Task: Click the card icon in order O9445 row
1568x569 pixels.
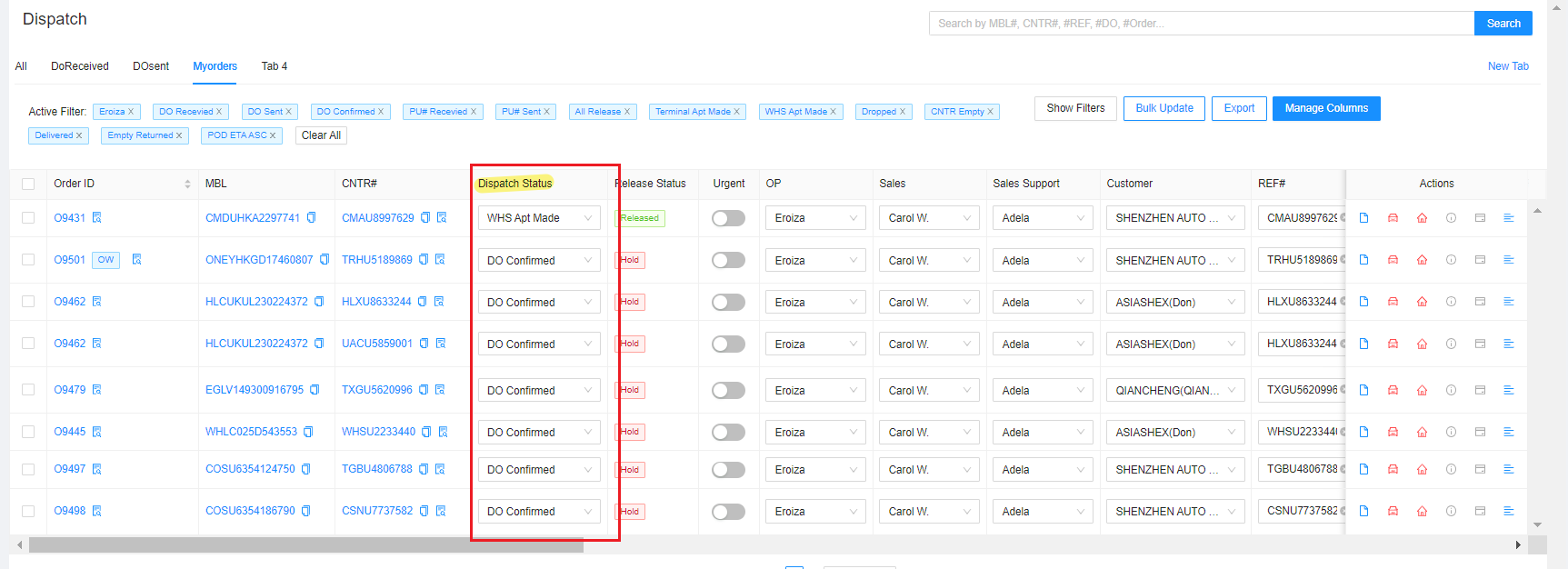Action: coord(1480,432)
